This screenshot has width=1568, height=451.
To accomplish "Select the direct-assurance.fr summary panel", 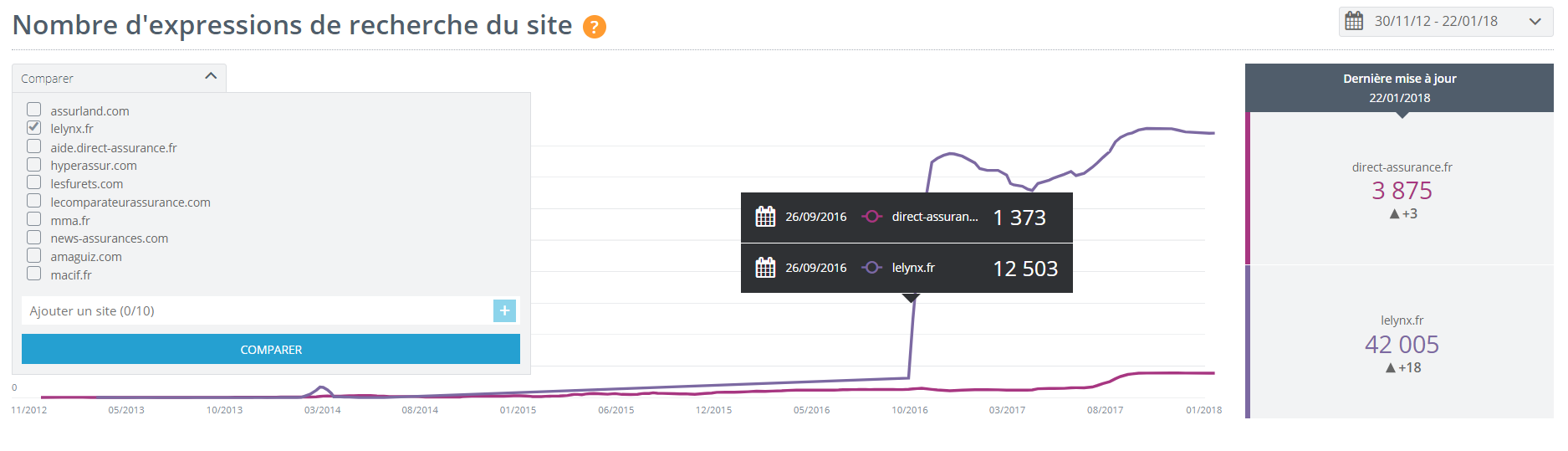I will [1402, 189].
